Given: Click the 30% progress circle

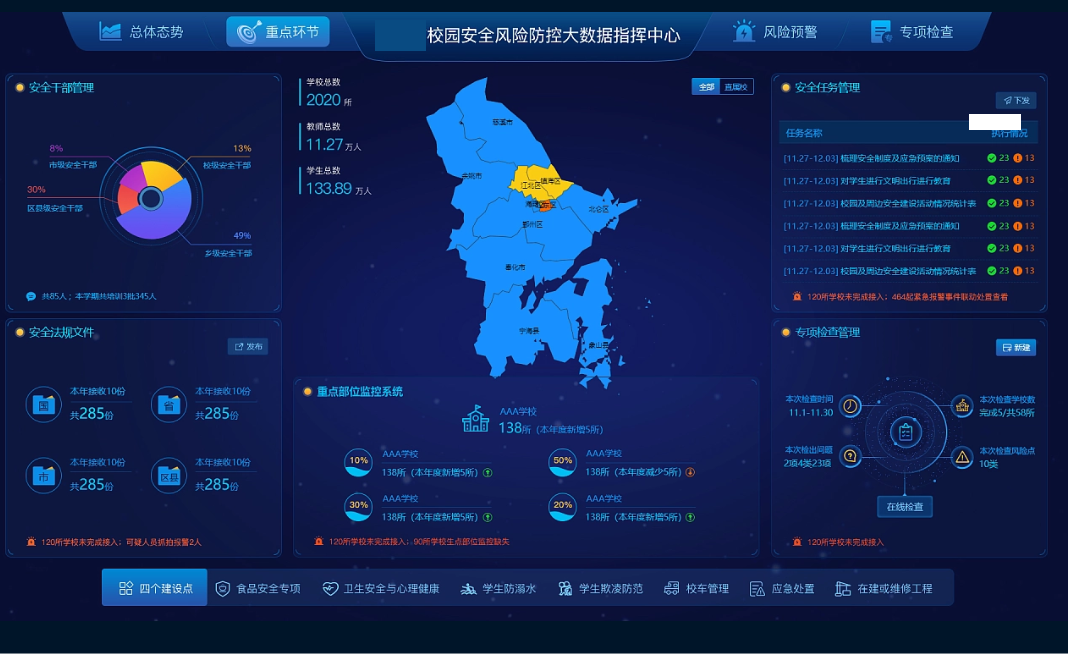Looking at the screenshot, I should [x=358, y=507].
